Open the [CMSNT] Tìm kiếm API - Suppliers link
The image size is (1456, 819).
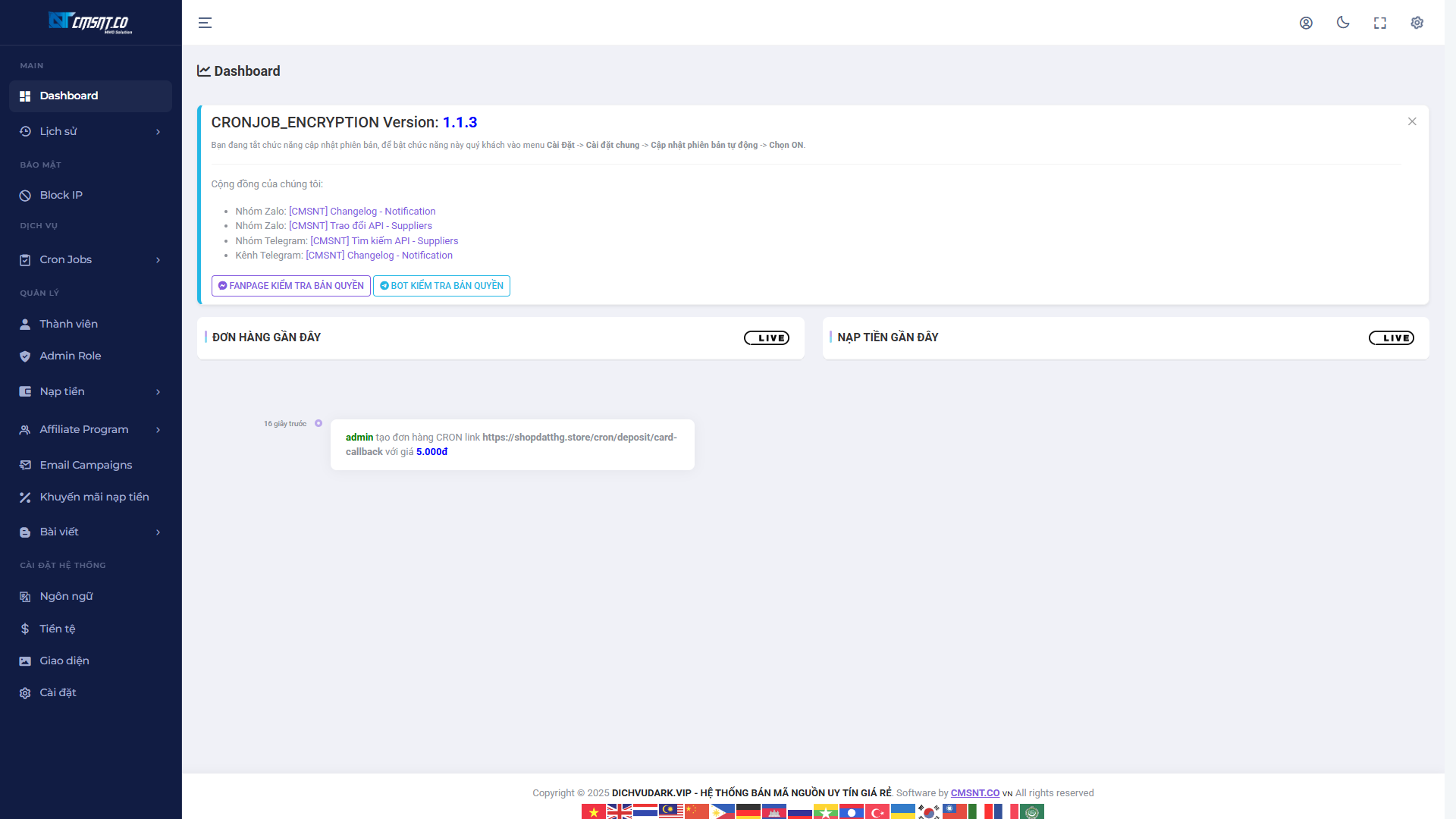tap(384, 241)
